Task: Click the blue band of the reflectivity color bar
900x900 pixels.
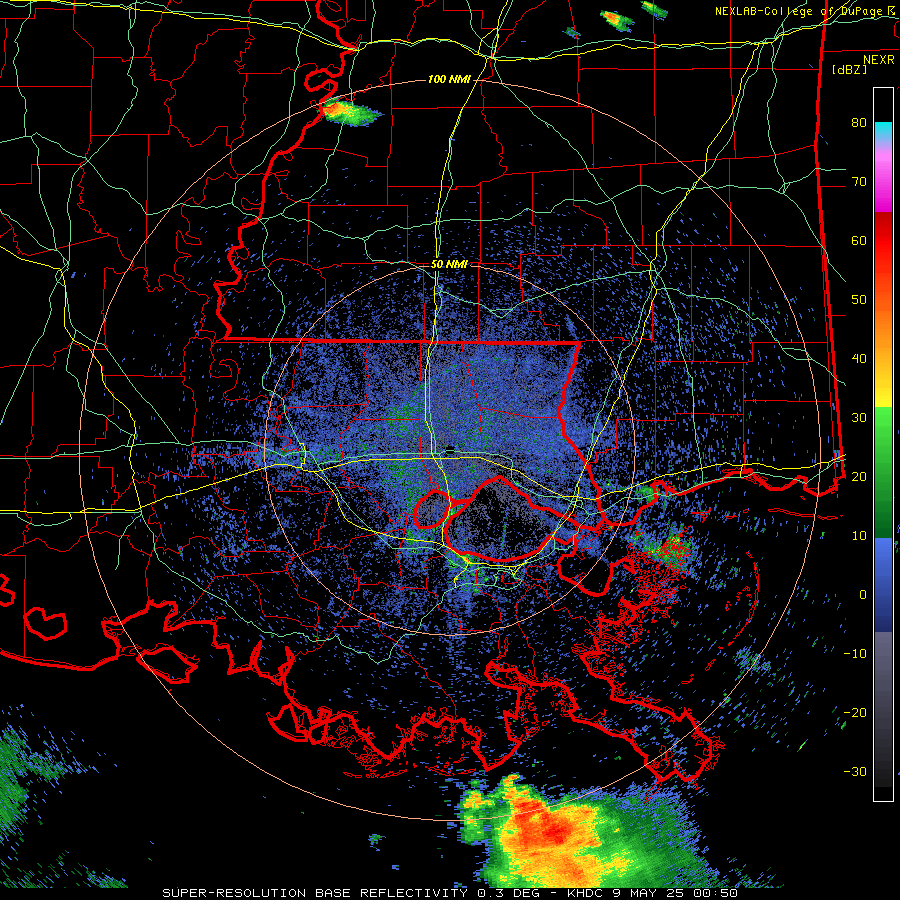Action: point(883,584)
